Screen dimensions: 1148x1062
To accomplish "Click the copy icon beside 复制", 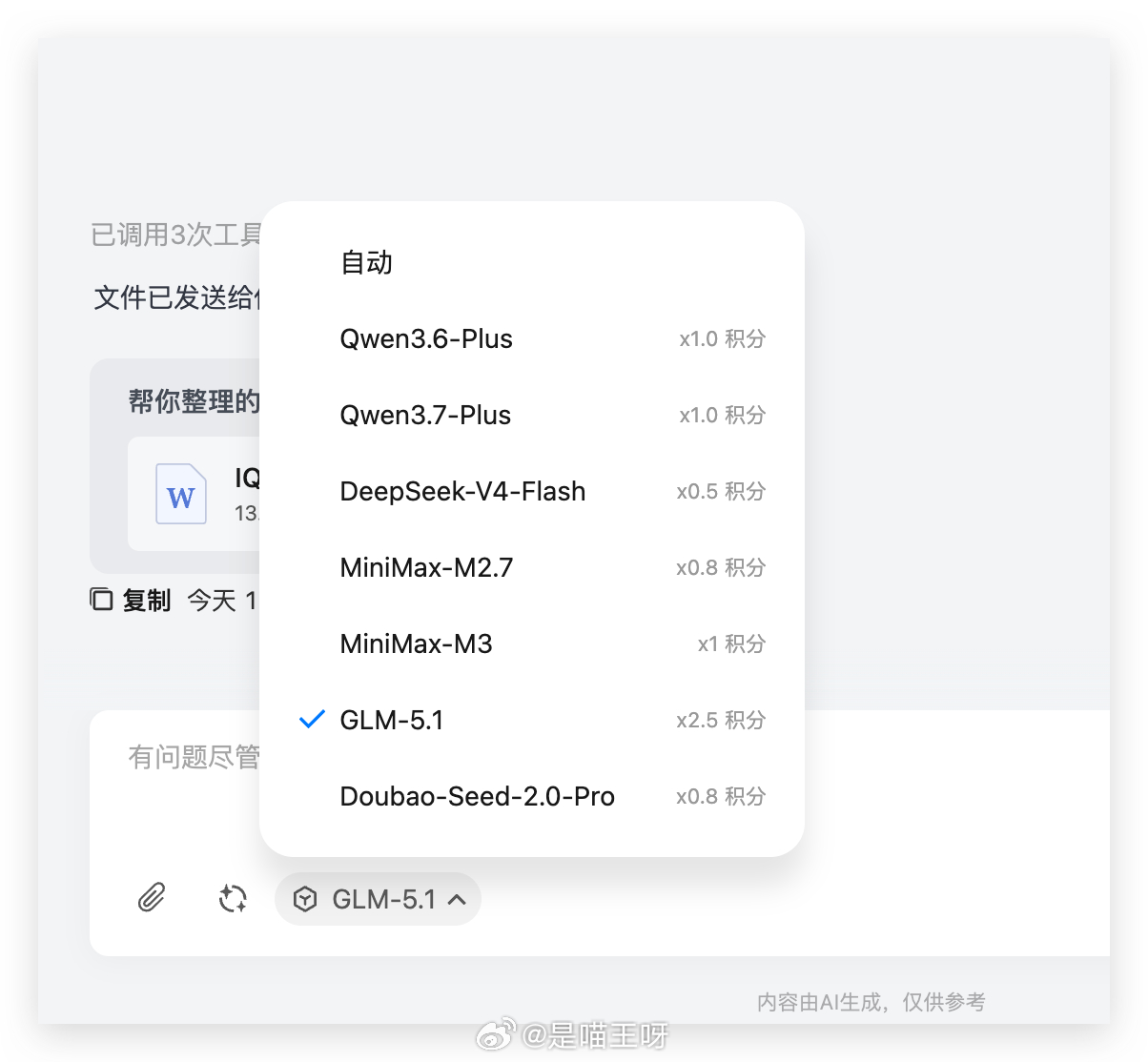I will (102, 600).
